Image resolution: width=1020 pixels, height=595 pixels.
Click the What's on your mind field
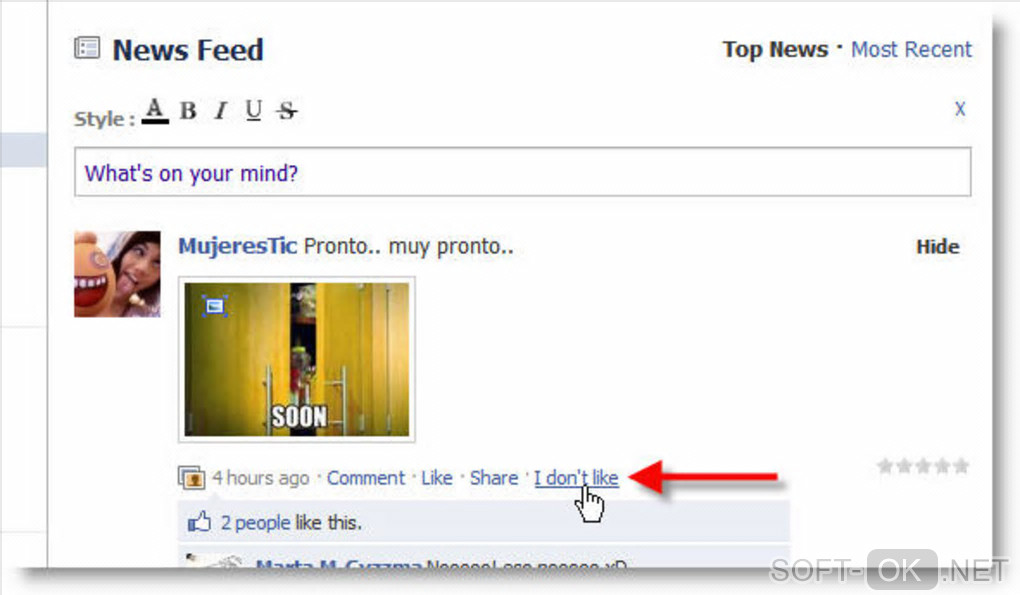[522, 172]
